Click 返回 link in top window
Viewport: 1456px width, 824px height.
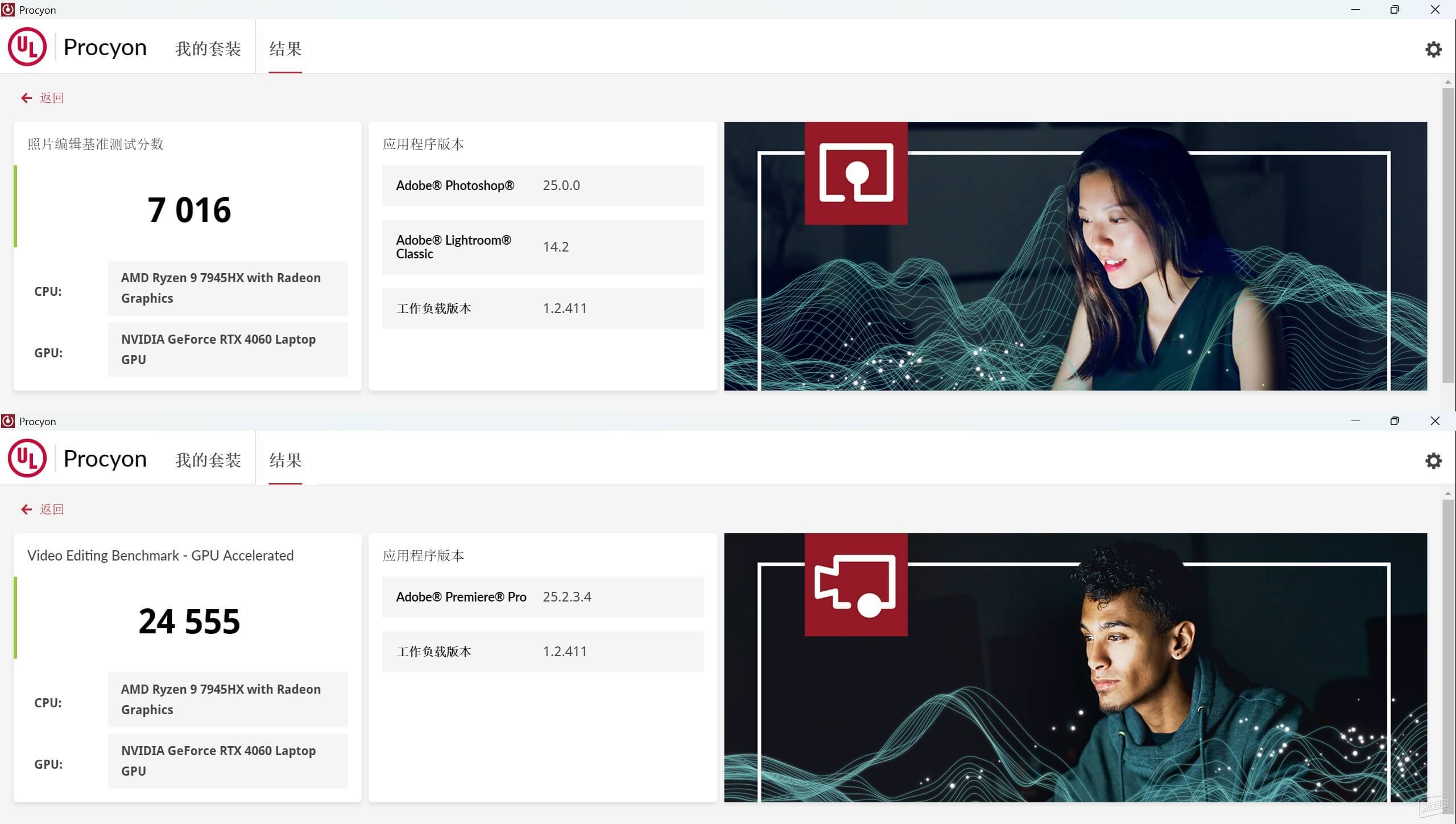pyautogui.click(x=52, y=98)
